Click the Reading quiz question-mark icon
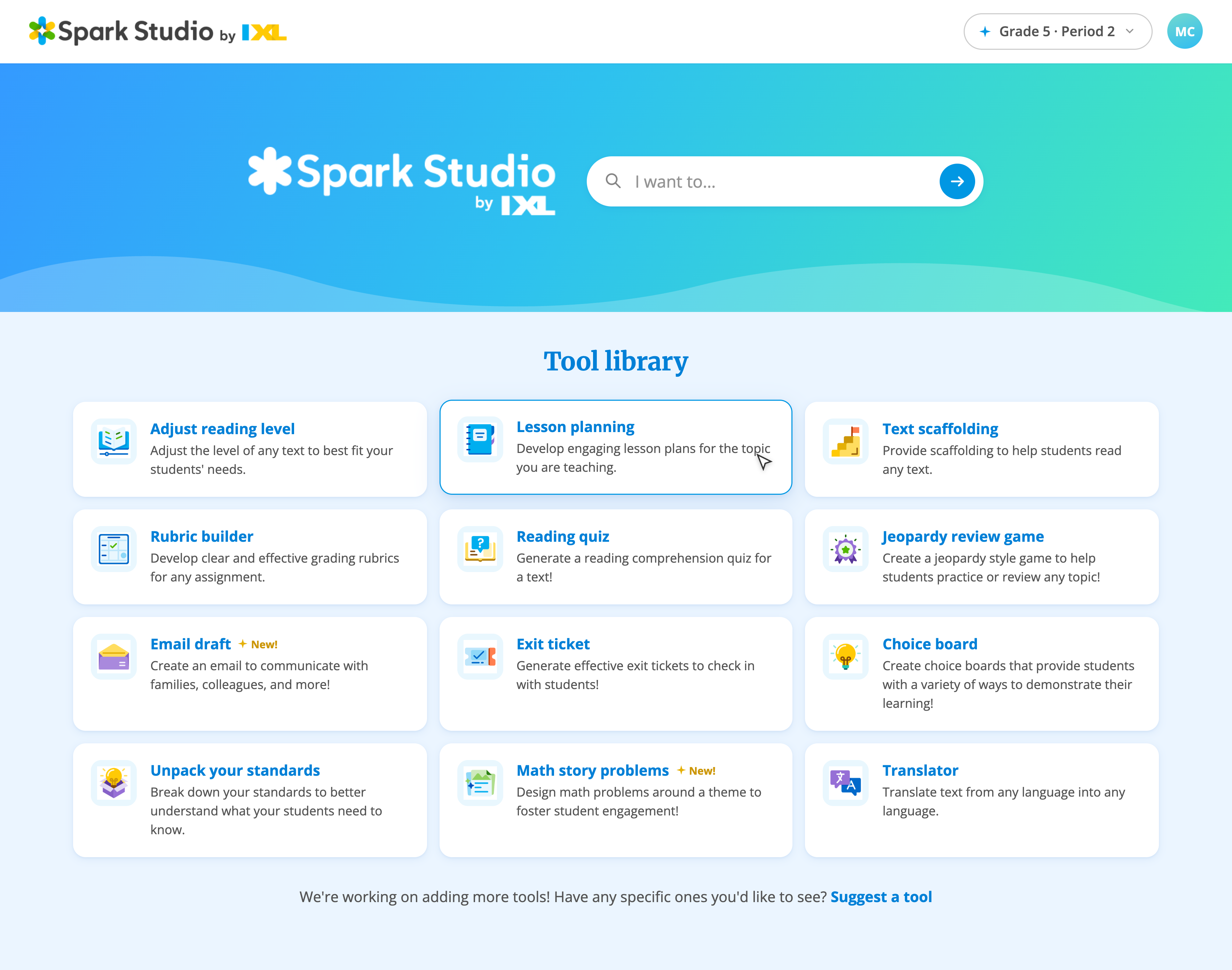Screen dimensions: 1232x970 [480, 549]
